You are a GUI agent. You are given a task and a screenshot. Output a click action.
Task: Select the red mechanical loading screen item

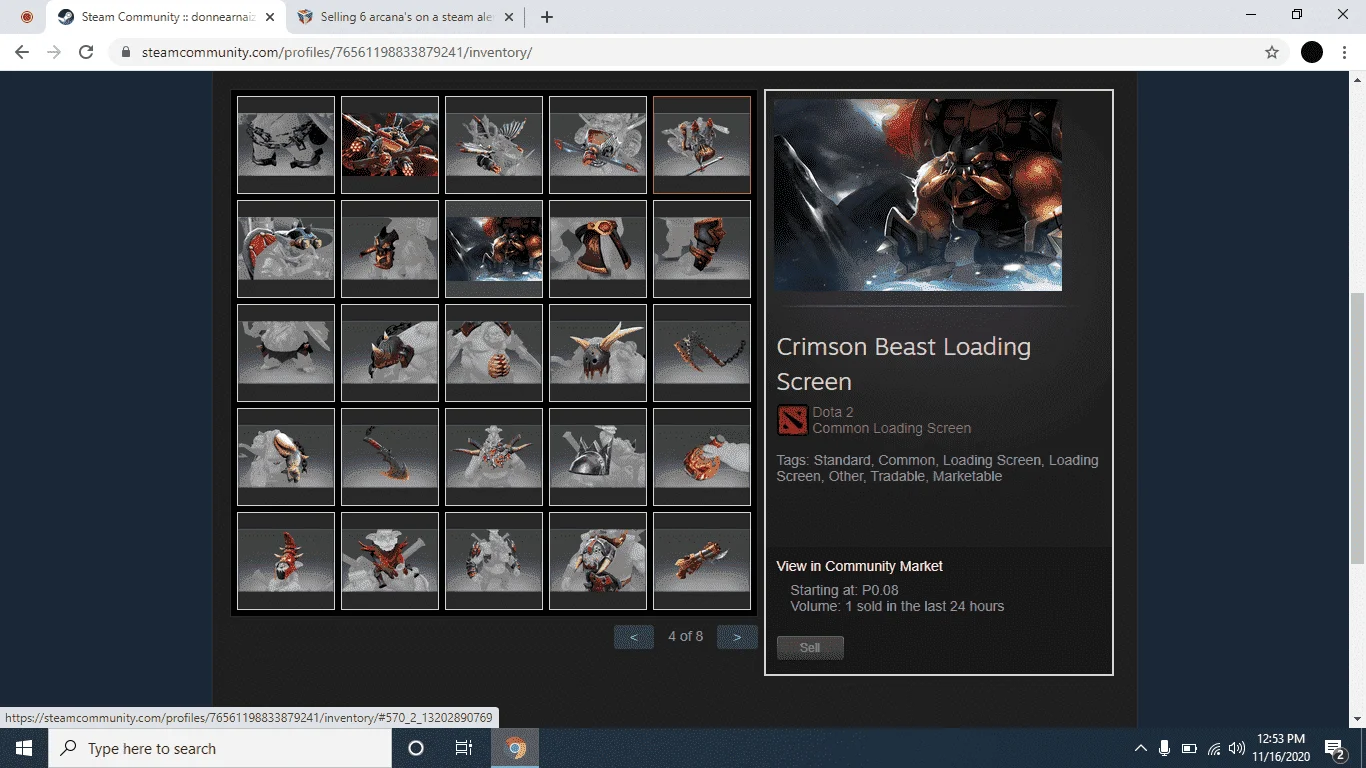tap(390, 145)
